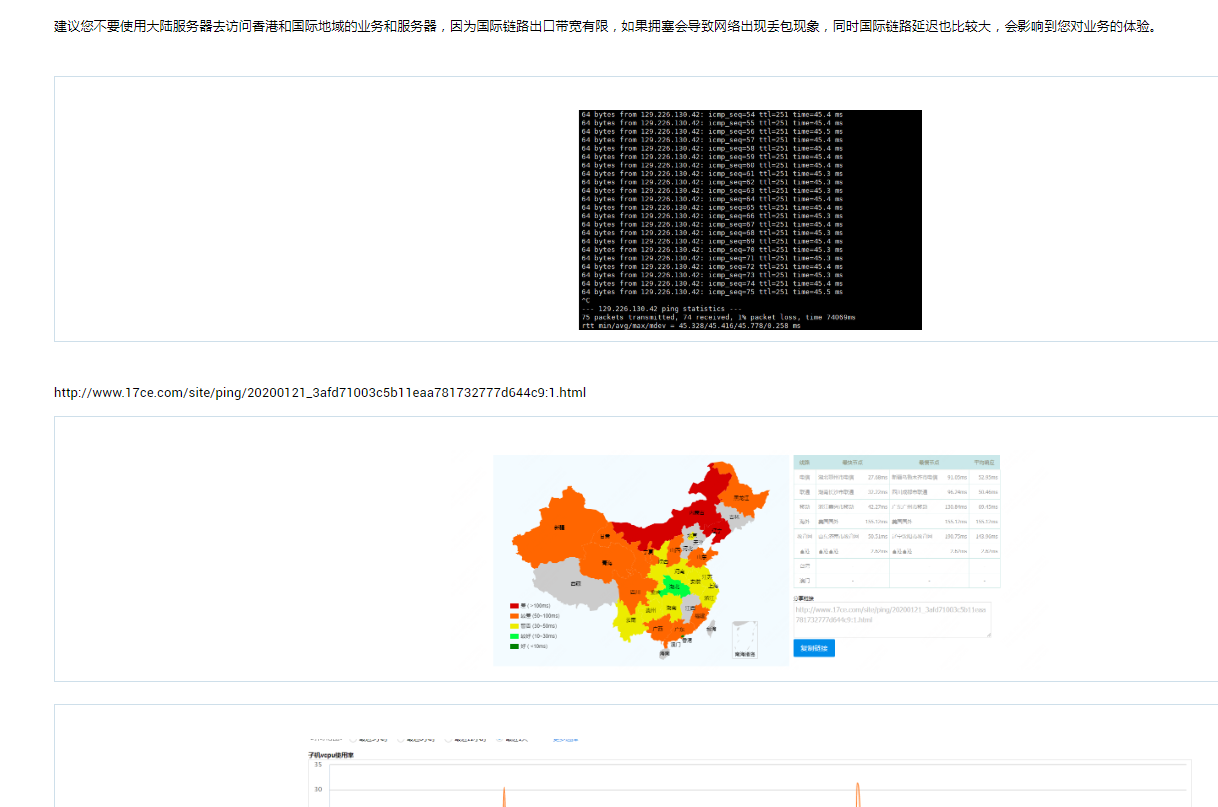Click the 子机vcpu使用率 chart title
The width and height of the screenshot is (1218, 807).
point(331,755)
